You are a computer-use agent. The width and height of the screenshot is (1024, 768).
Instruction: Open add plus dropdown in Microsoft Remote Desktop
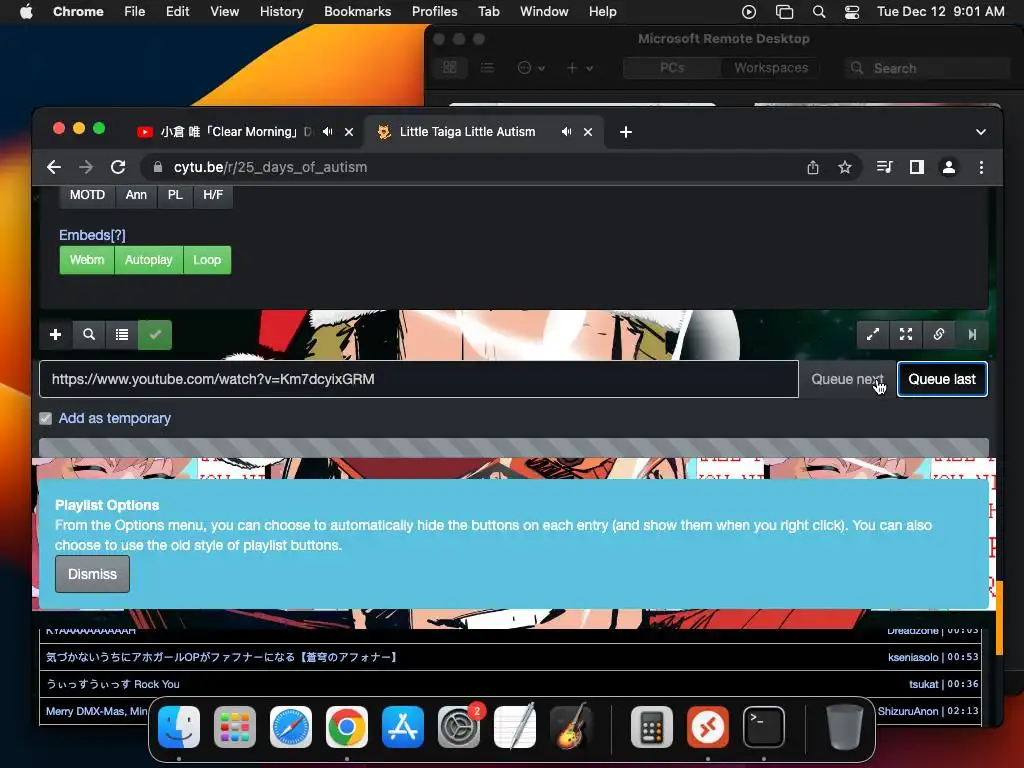coord(579,68)
